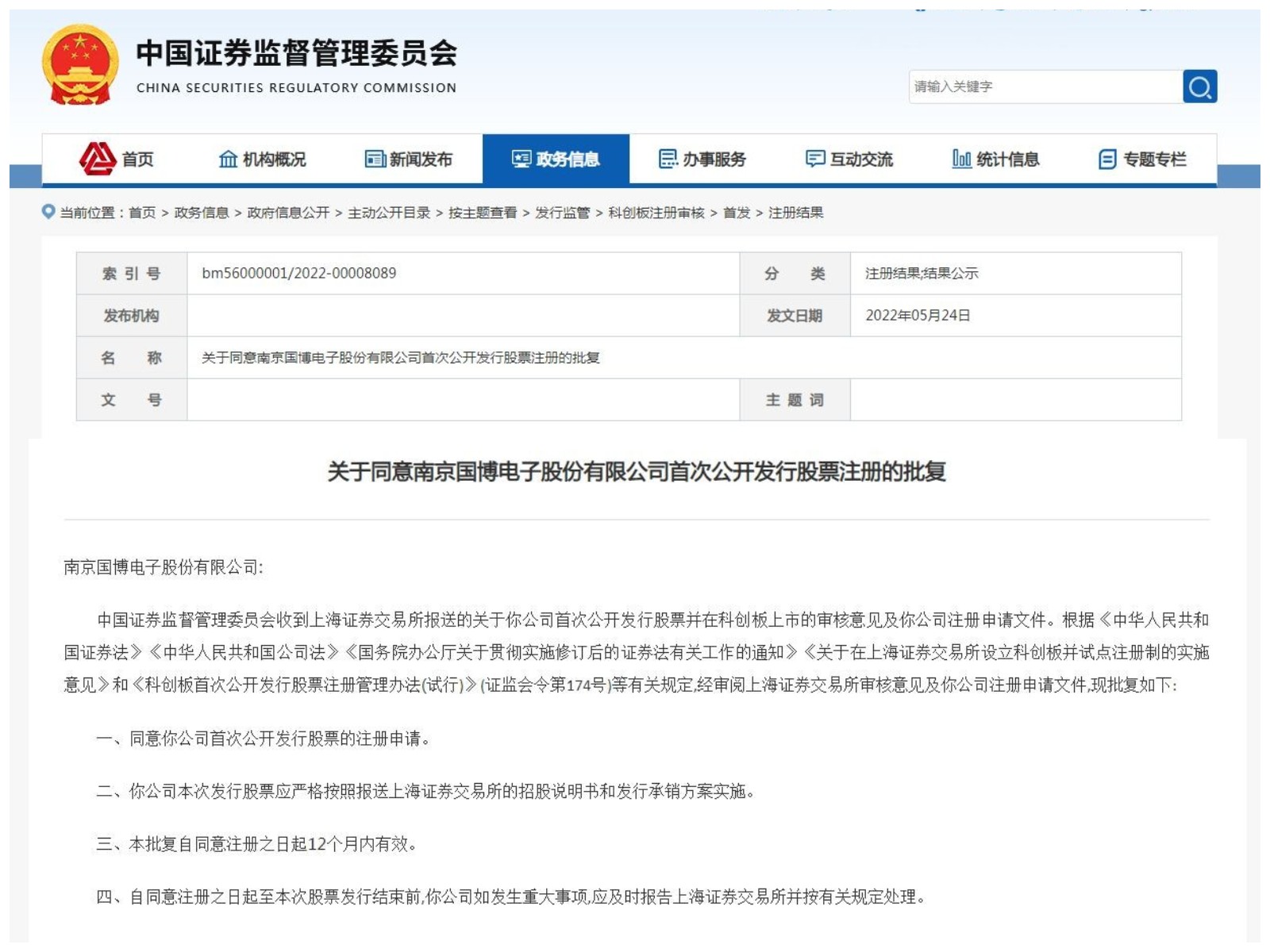The width and height of the screenshot is (1270, 952).
Task: Go to 主动公开目录 in breadcrumb
Action: [389, 213]
